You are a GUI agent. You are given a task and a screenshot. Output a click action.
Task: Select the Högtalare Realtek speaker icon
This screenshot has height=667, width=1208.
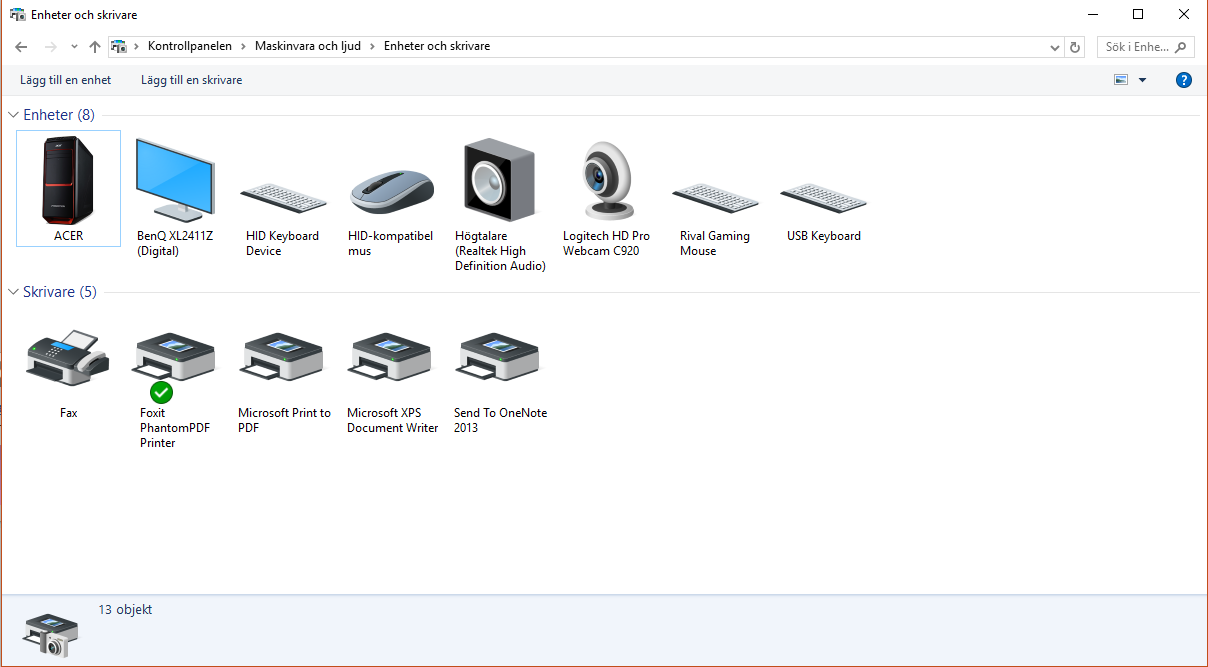(x=499, y=180)
